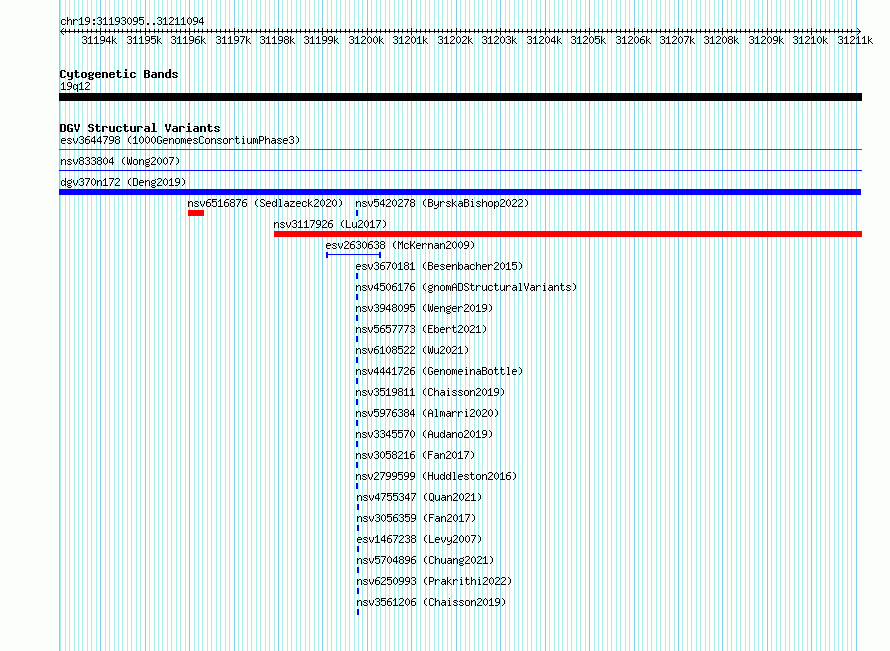The image size is (890, 651).
Task: Select the nsv3056359 (Fan2017) label
Action: [x=416, y=518]
